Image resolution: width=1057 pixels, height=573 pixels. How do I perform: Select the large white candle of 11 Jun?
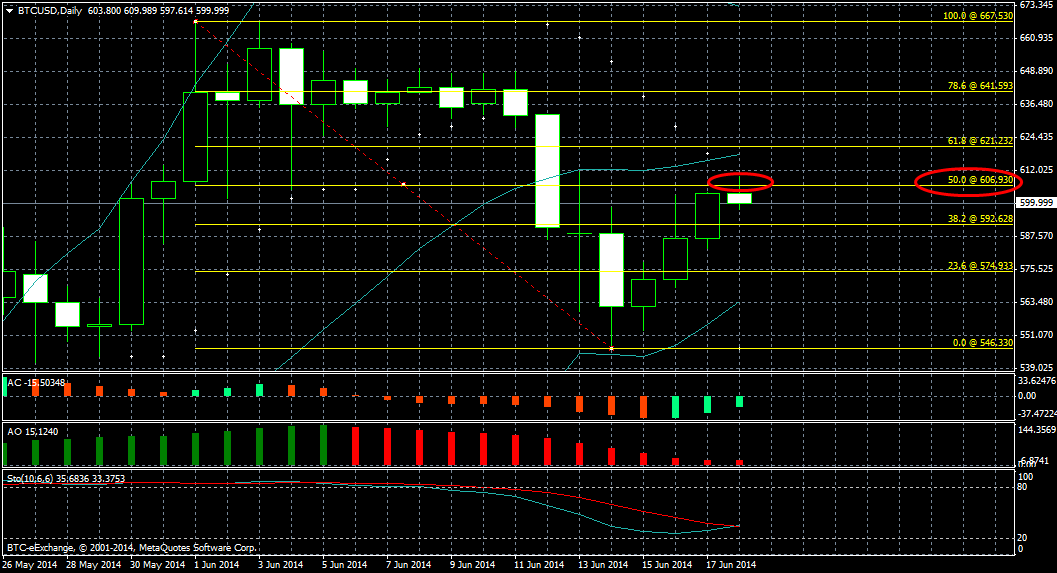547,171
